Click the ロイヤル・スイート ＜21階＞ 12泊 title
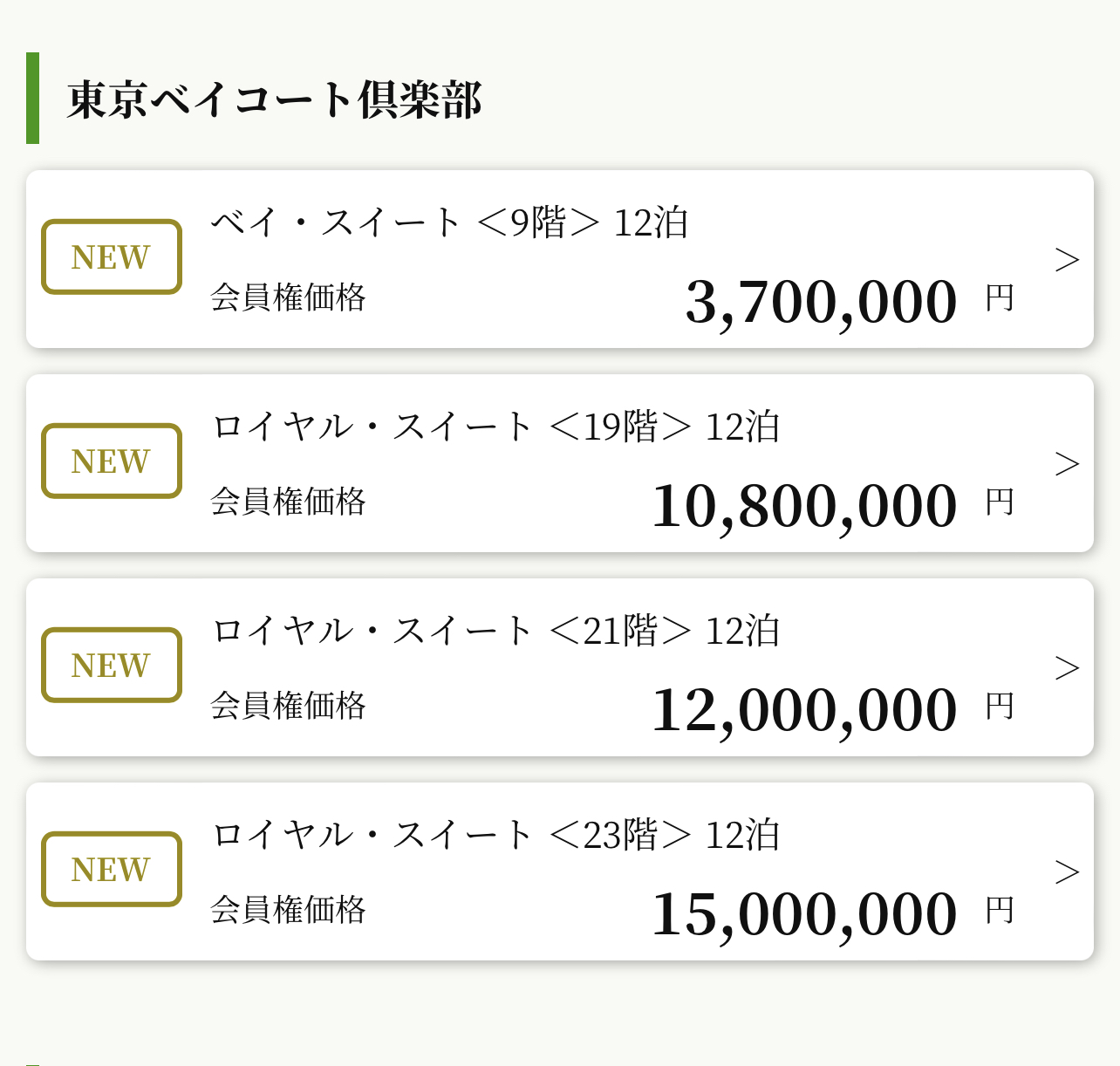Image resolution: width=1120 pixels, height=1066 pixels. coord(494,631)
